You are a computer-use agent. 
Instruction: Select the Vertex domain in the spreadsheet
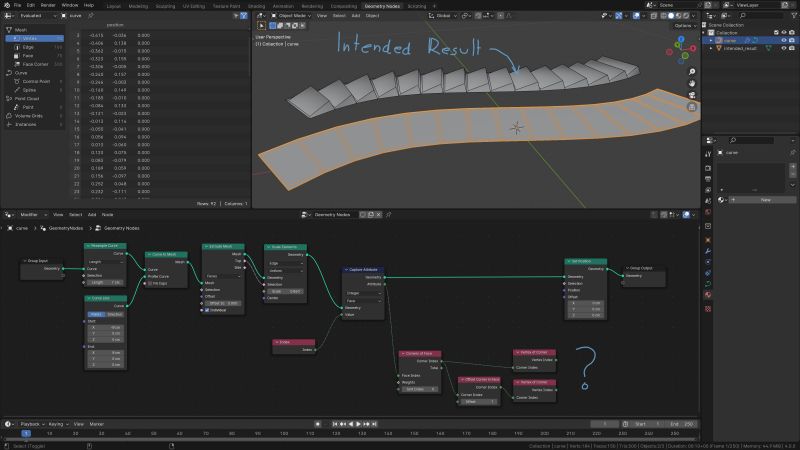click(x=35, y=38)
